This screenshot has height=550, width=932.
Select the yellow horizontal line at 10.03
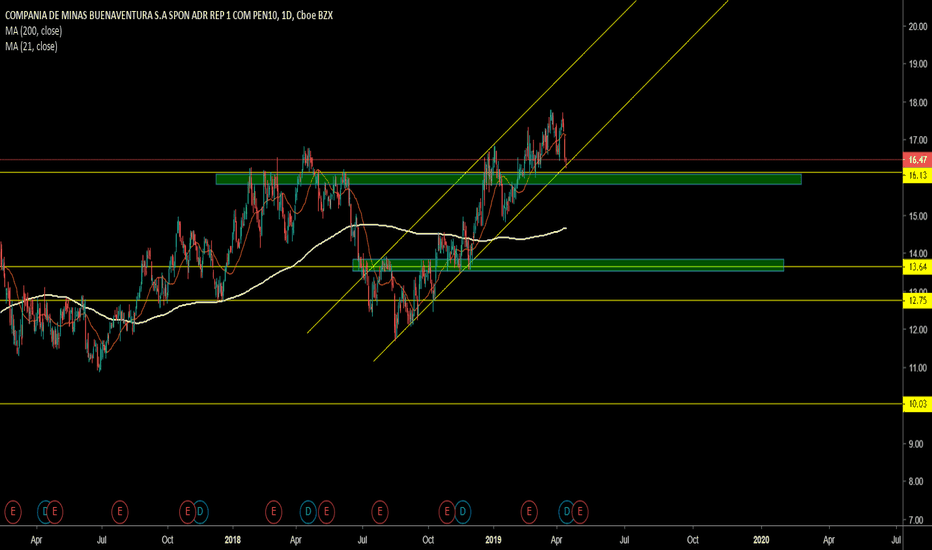[x=451, y=404]
